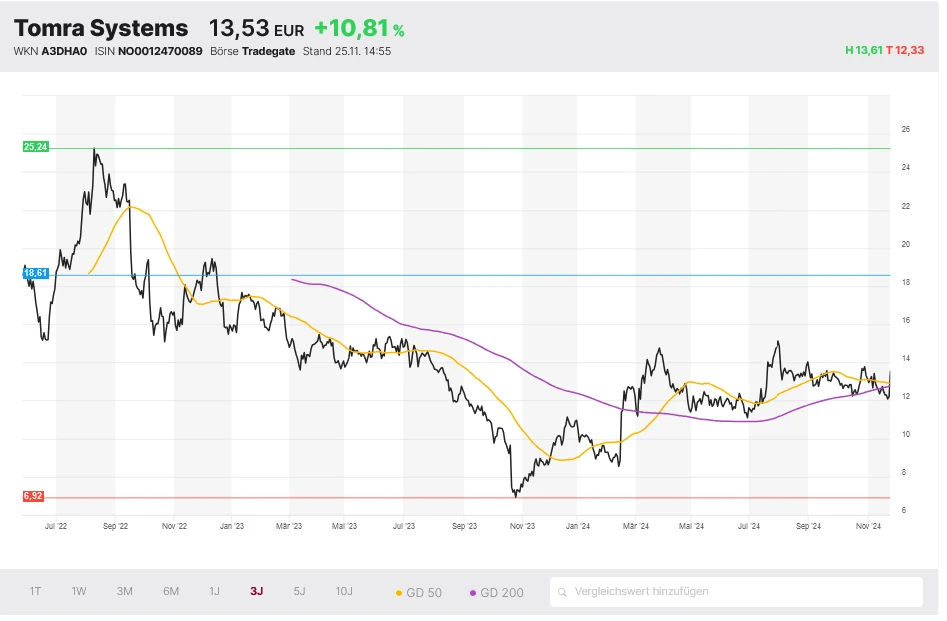Click the magnifier icon in comparison search
Image resolution: width=947 pixels, height=621 pixels.
(x=564, y=592)
